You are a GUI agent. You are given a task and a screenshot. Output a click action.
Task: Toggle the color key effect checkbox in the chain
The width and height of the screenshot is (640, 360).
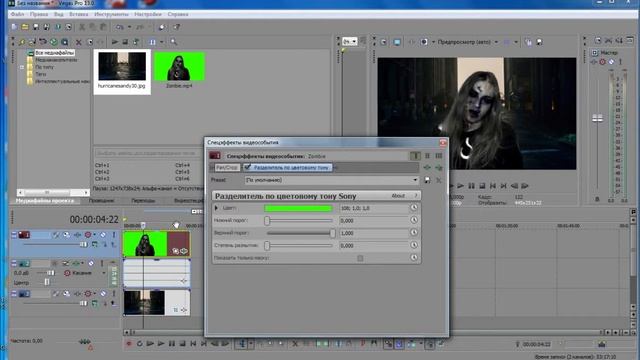pos(247,167)
